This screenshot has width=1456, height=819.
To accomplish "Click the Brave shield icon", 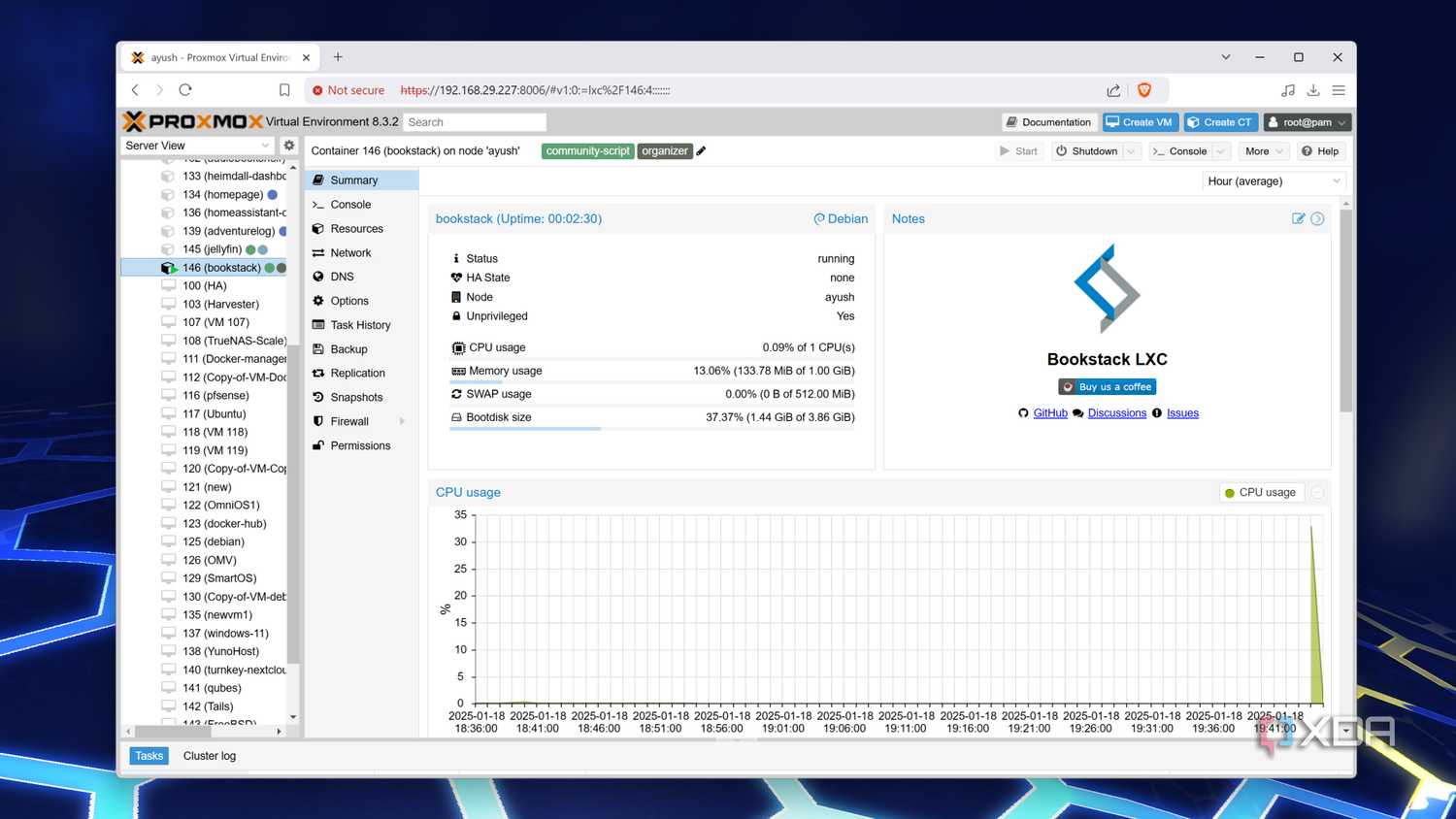I will (1144, 90).
